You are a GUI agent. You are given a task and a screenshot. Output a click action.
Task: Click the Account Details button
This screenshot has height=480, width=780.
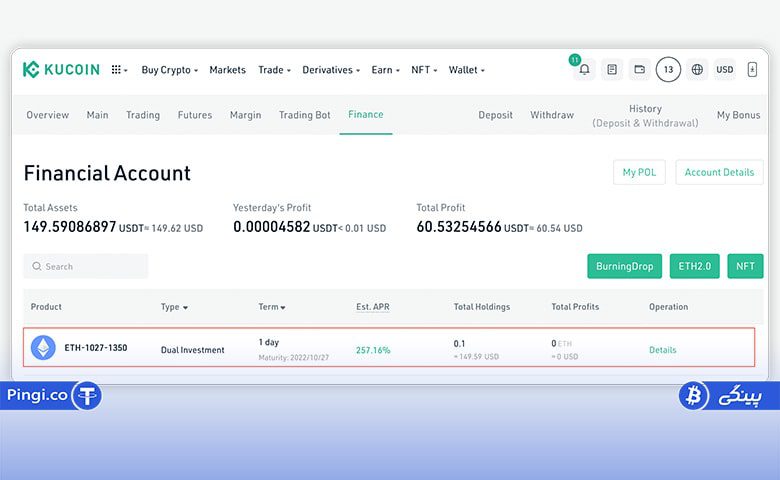click(x=719, y=172)
